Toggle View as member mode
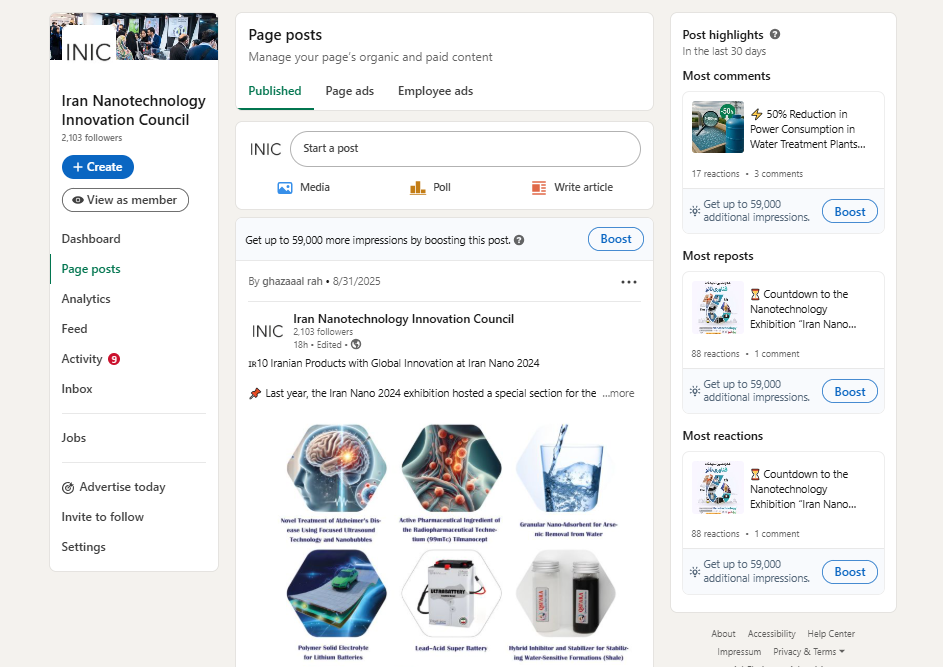This screenshot has height=667, width=943. 125,200
